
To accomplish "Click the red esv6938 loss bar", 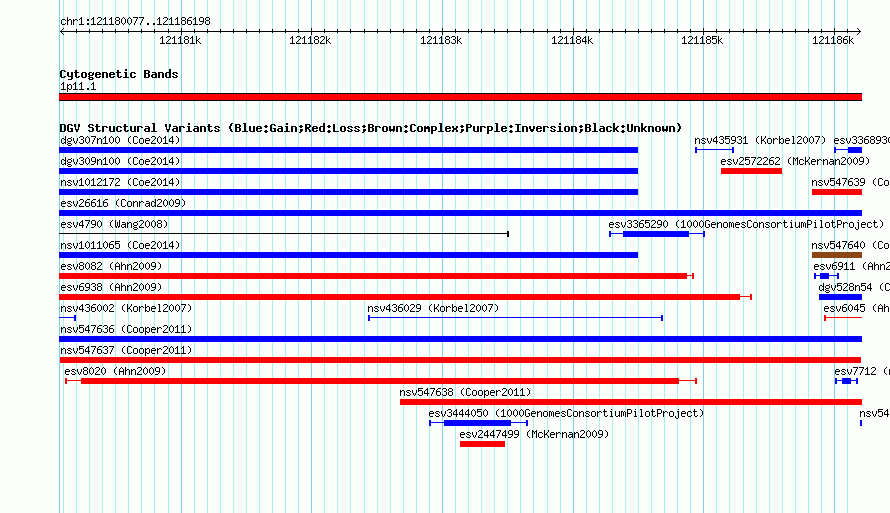I will click(x=405, y=297).
